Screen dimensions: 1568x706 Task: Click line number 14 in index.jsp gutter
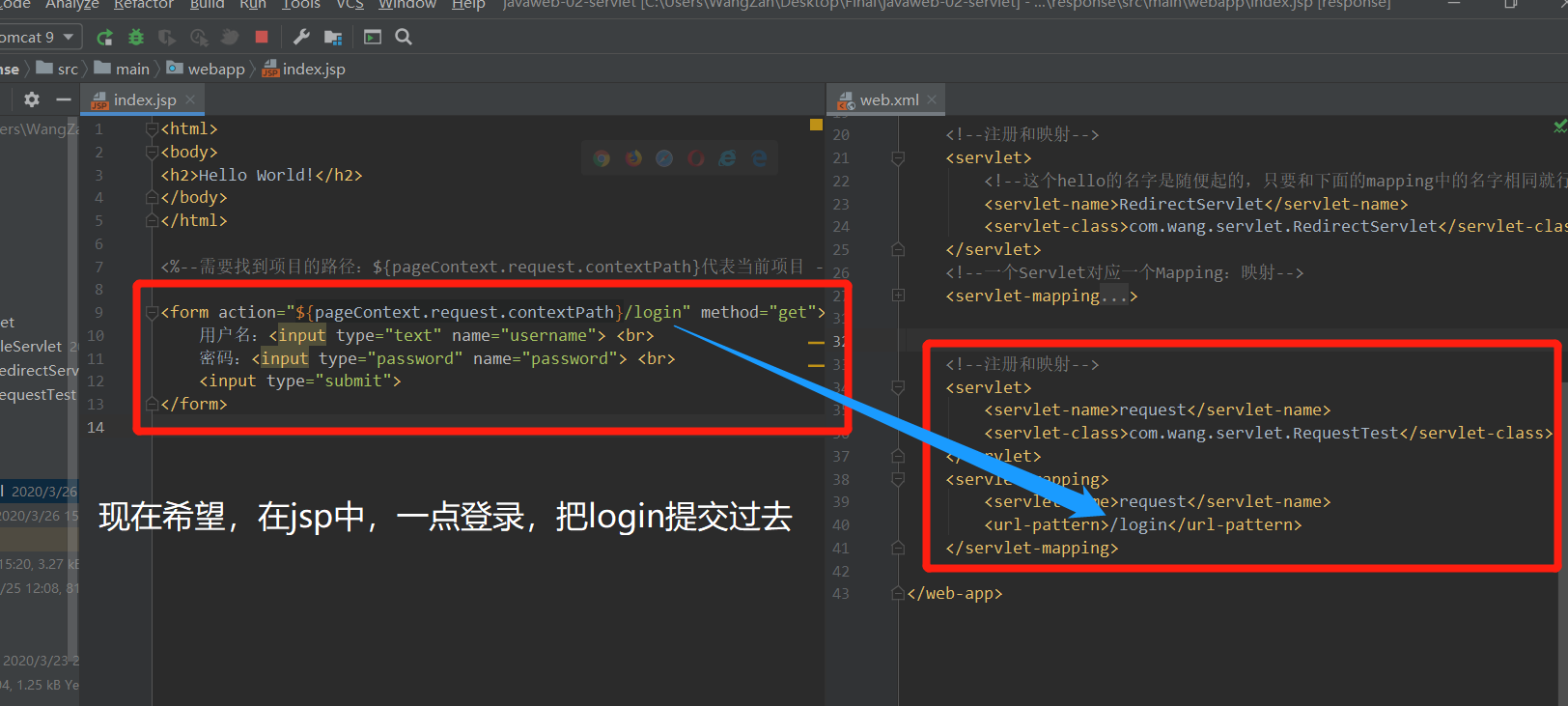pos(96,427)
